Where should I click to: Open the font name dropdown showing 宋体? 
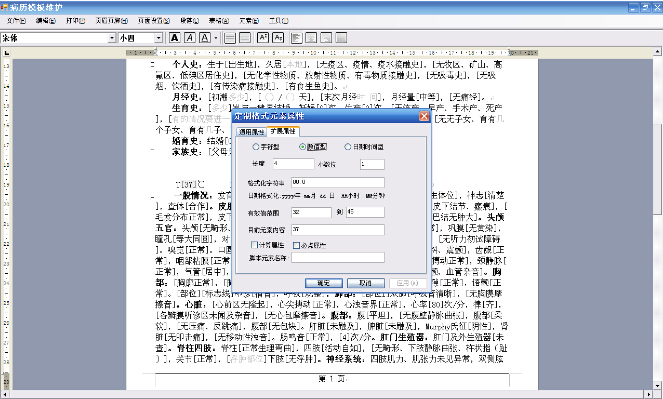(112, 38)
